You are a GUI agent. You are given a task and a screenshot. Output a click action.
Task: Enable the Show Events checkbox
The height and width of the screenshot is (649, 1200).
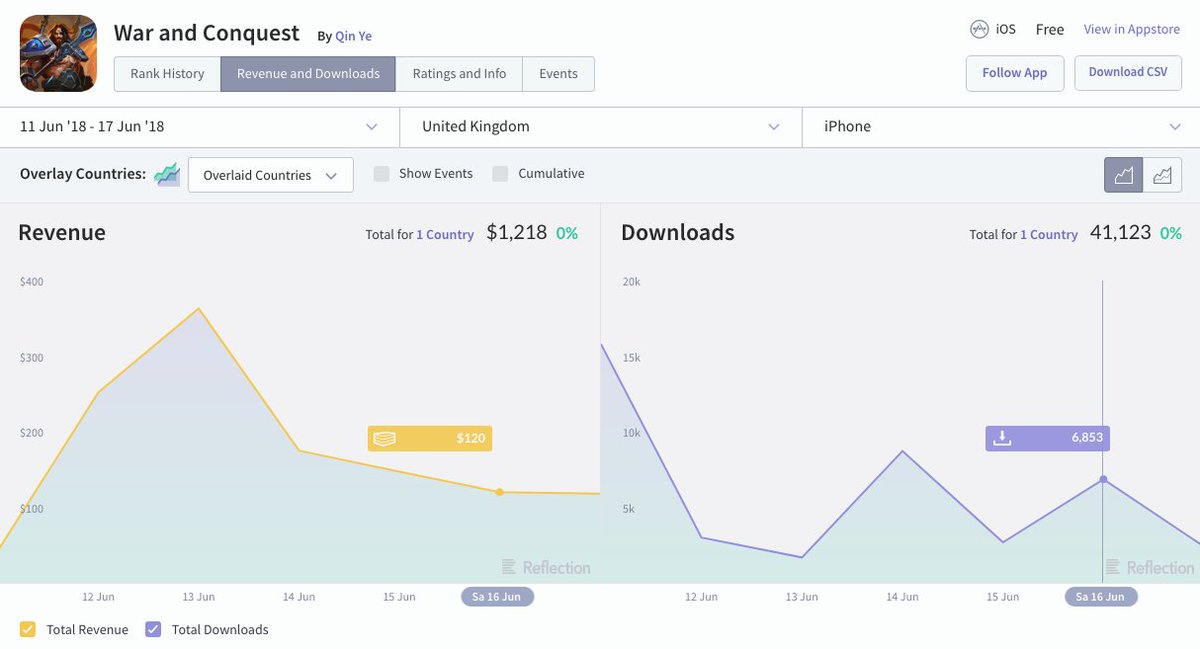point(381,174)
